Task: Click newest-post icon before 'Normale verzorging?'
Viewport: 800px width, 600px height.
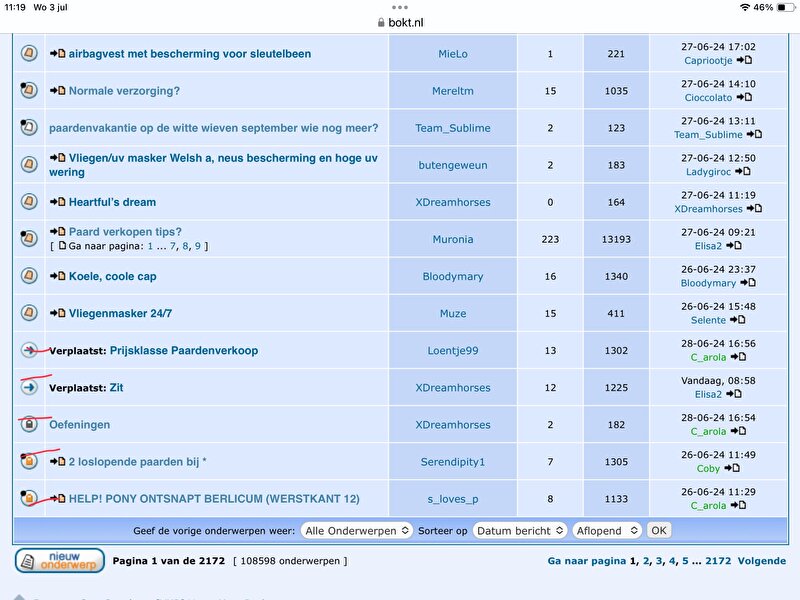Action: [x=57, y=91]
